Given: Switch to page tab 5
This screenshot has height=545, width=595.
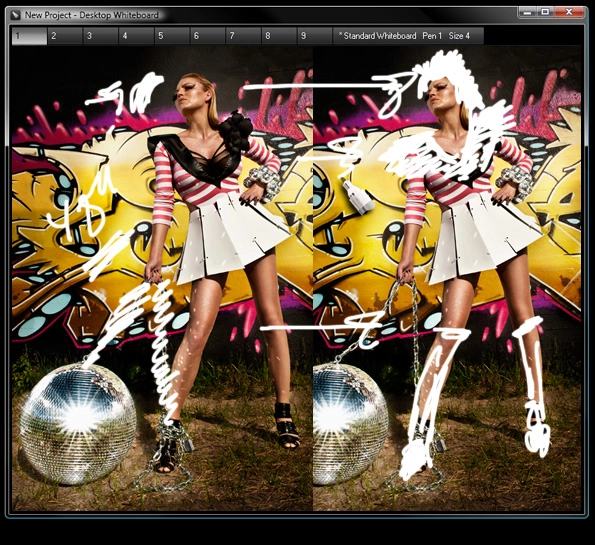Looking at the screenshot, I should (172, 36).
